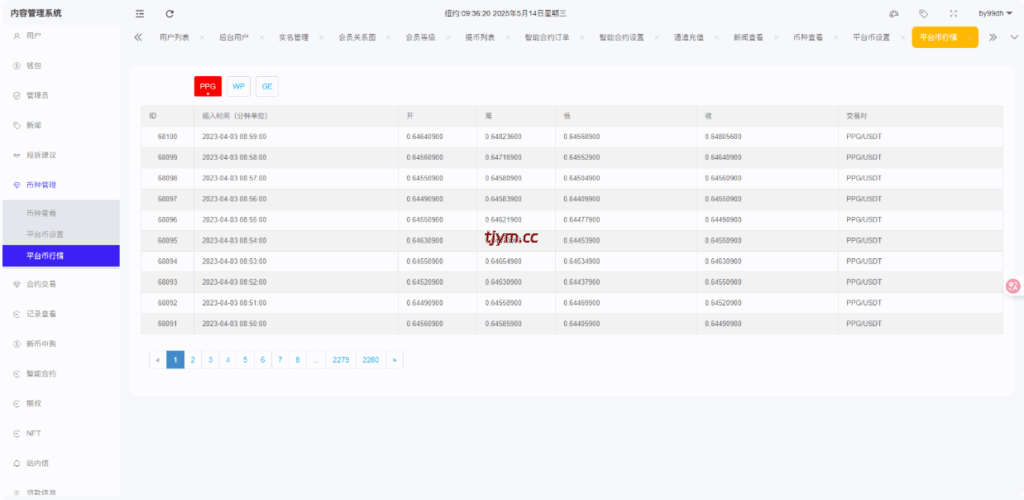This screenshot has width=1024, height=500.
Task: Click the refresh icon in top bar
Action: click(x=170, y=13)
